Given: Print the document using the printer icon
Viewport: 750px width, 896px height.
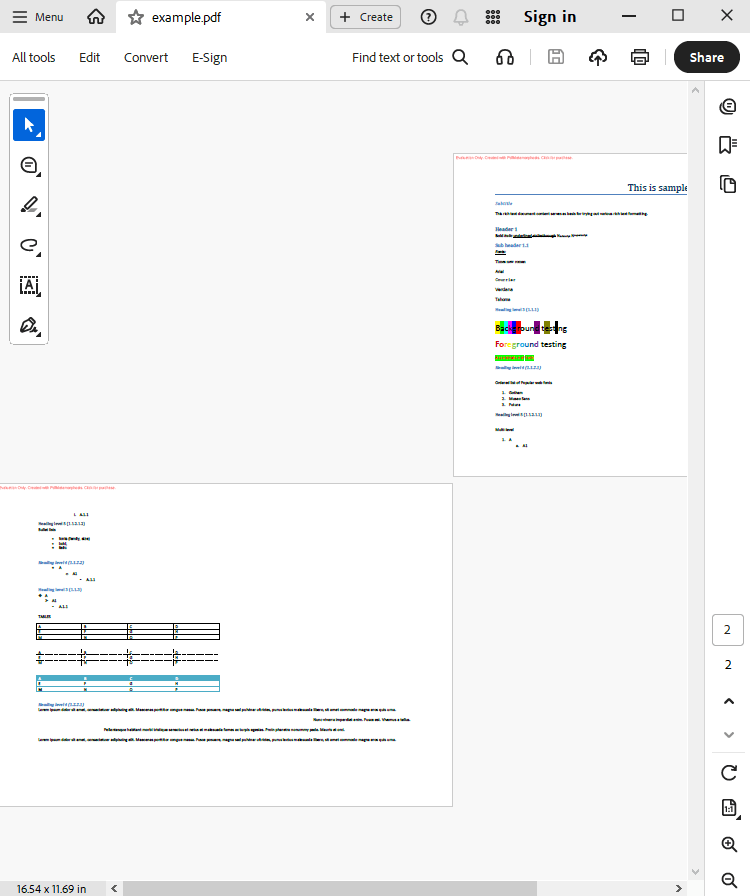Looking at the screenshot, I should (640, 58).
